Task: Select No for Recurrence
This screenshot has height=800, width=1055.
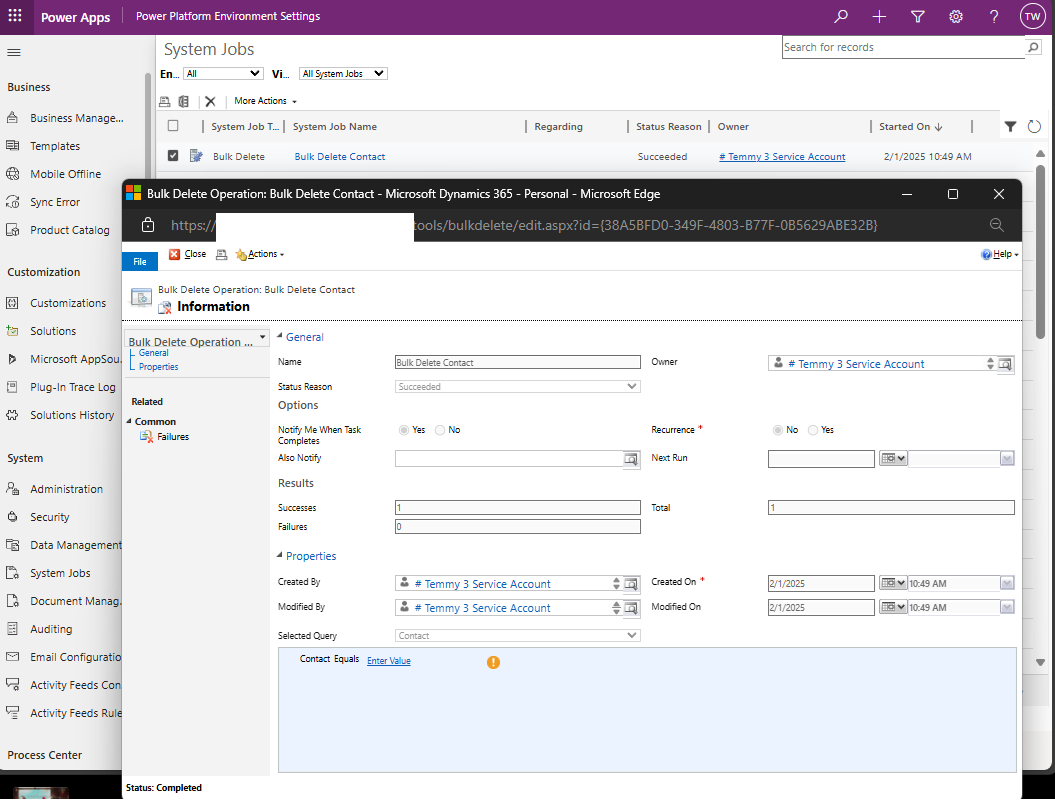Action: pos(778,430)
